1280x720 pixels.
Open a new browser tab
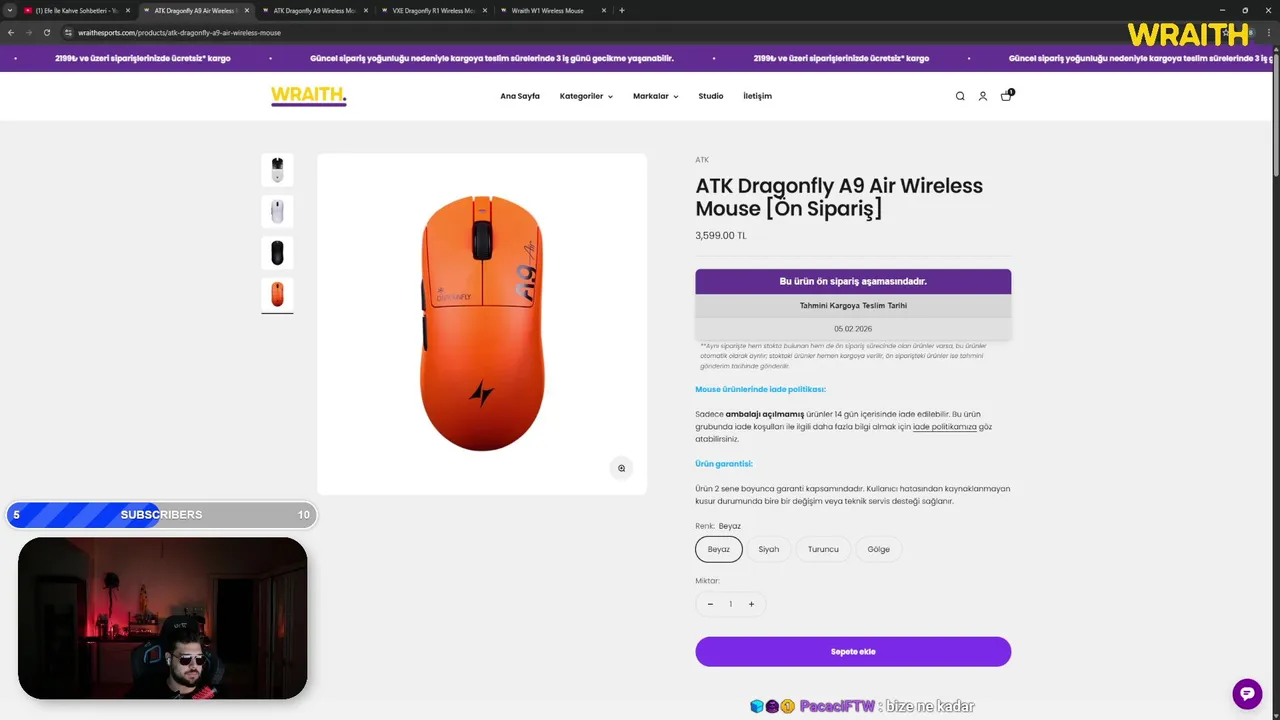(622, 10)
